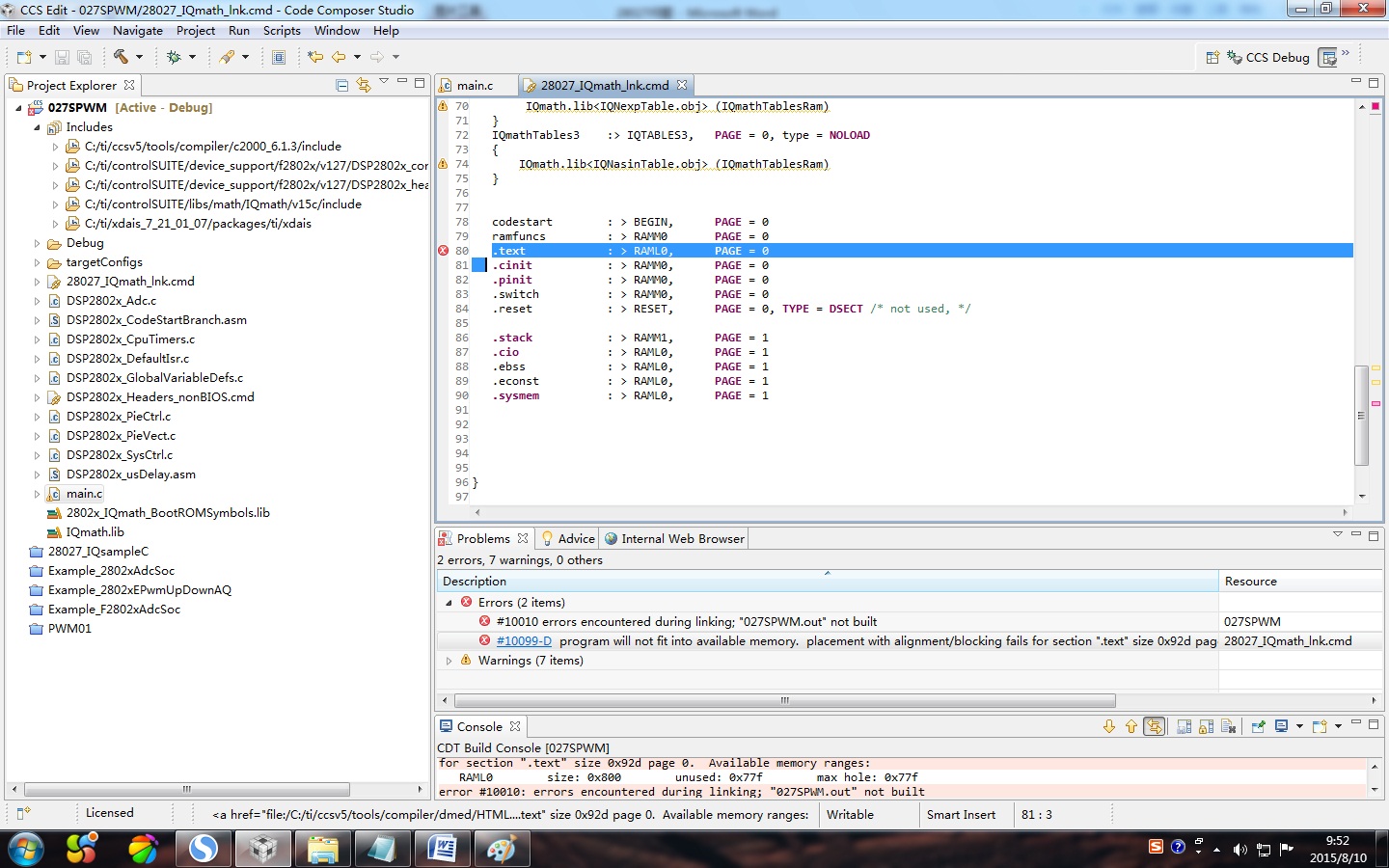Screen dimensions: 1389x868
Task: Switch to the main.c editor tab
Action: 474,85
